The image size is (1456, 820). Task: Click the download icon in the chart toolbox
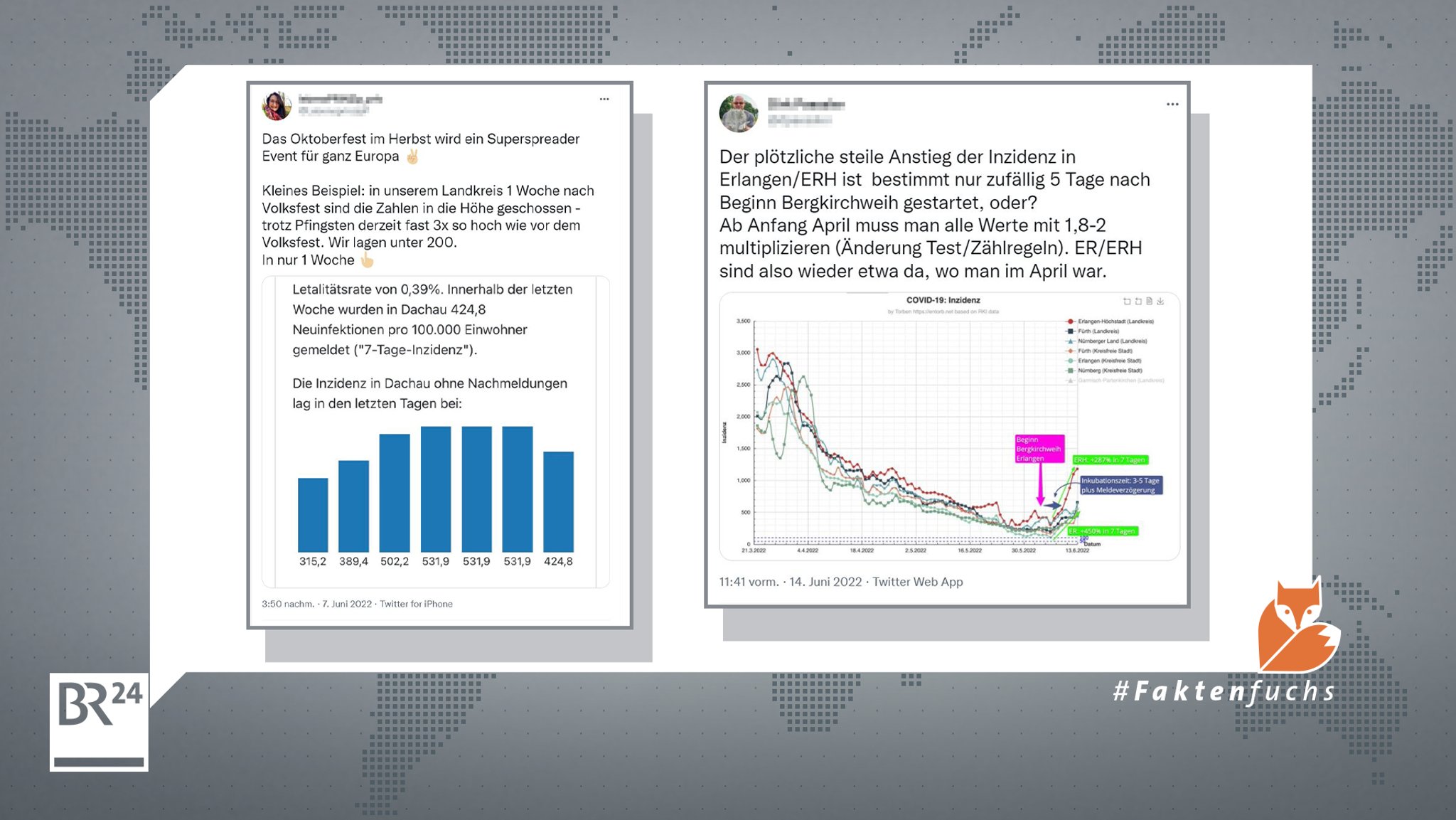coord(1160,302)
